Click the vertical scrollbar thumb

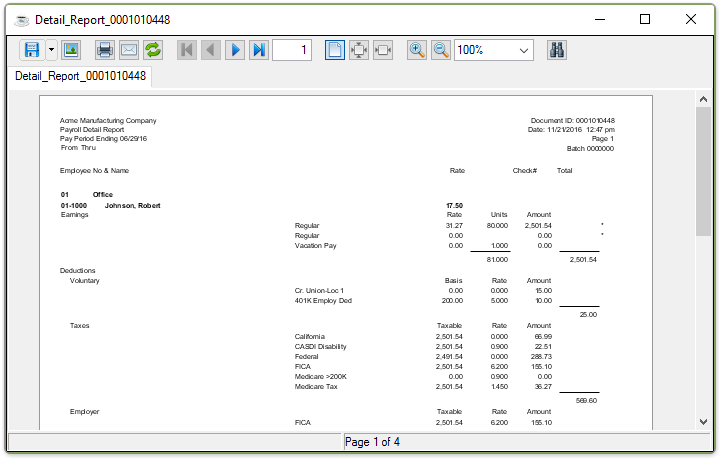703,171
